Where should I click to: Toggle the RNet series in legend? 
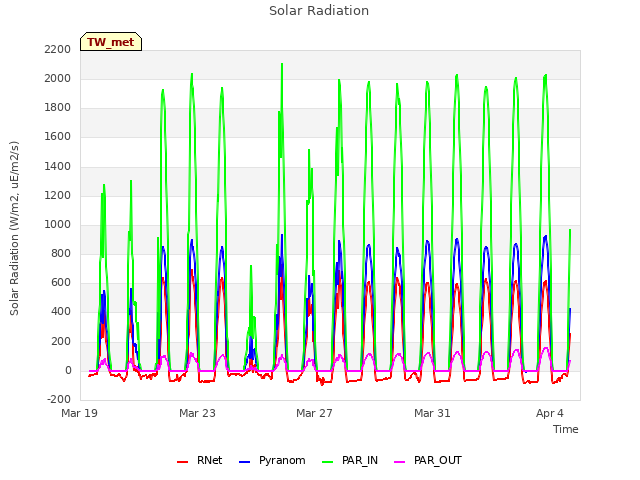[x=200, y=460]
